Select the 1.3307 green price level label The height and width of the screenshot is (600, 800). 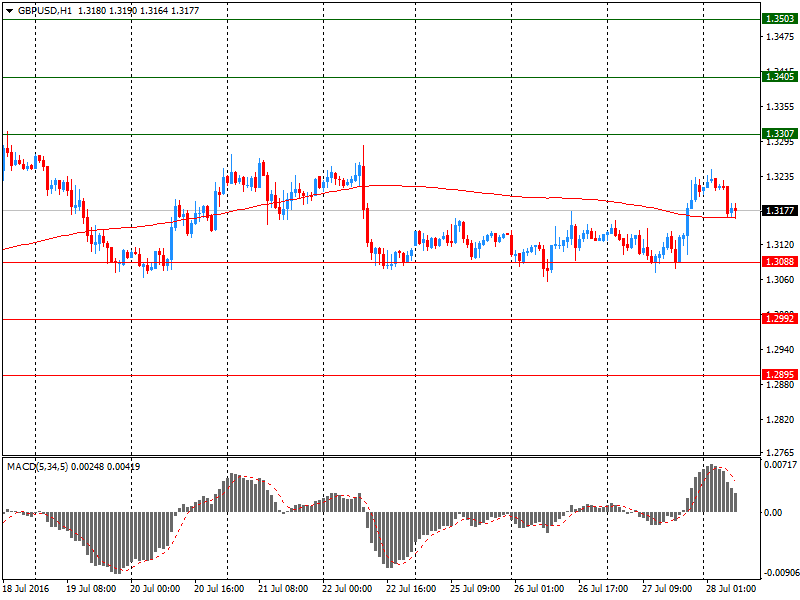[x=779, y=134]
